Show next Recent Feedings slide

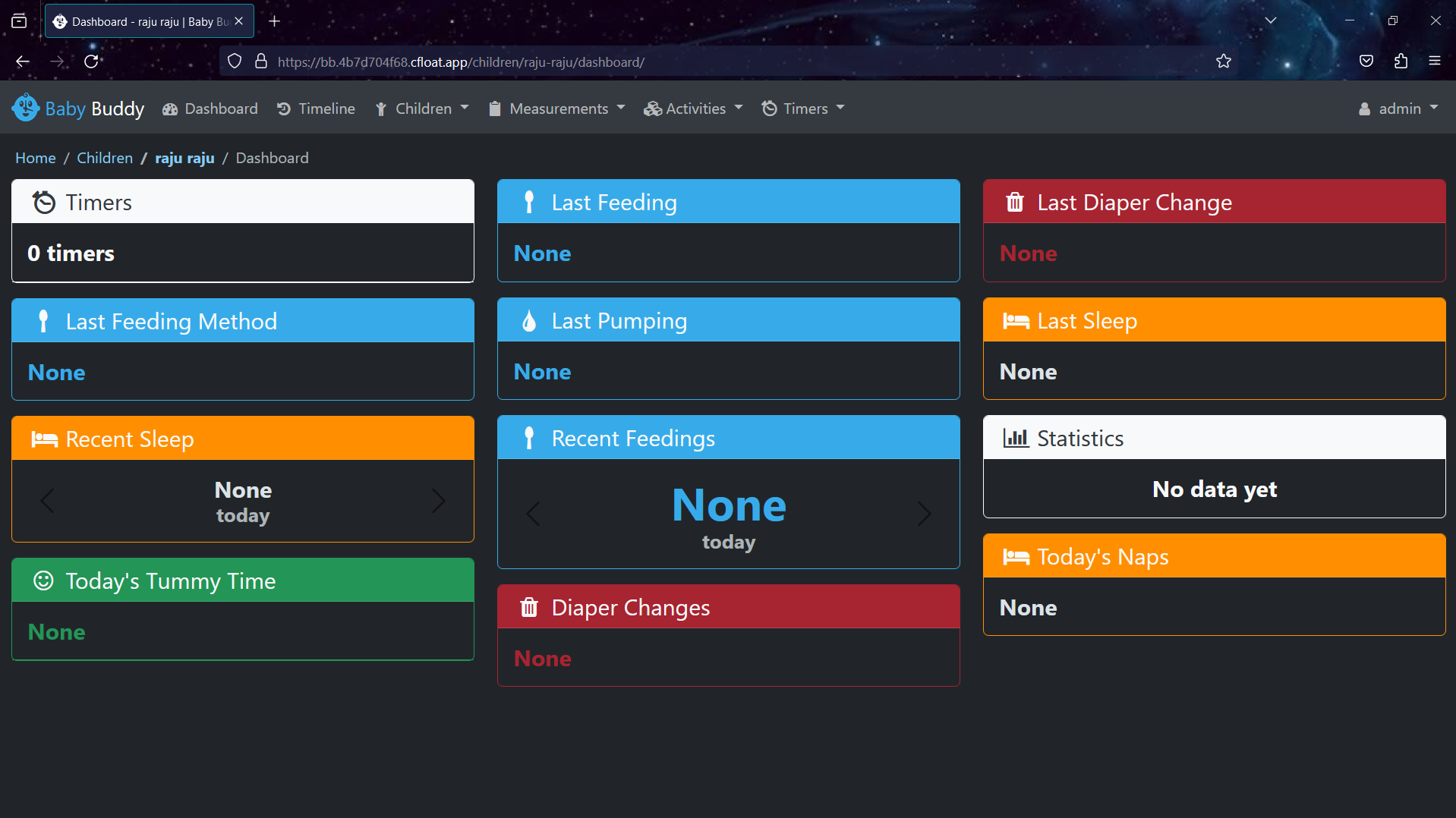point(925,514)
